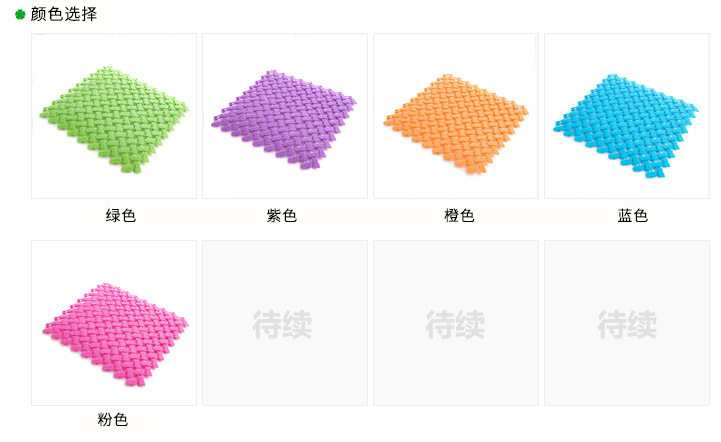Click the 待续 text beside pink mat
721x442 pixels.
click(282, 324)
